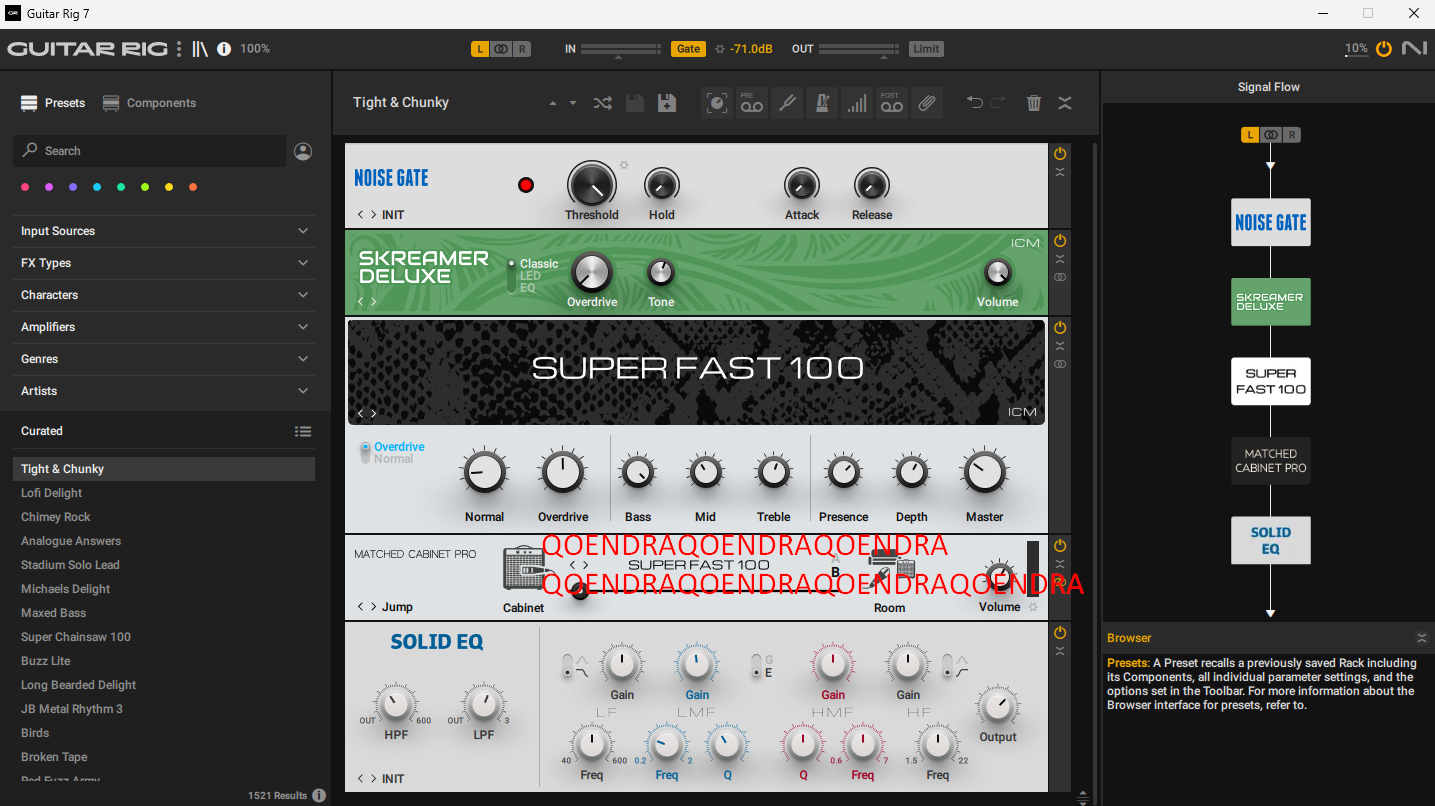
Task: Collapse all rack components from toolbar
Action: 1065,103
